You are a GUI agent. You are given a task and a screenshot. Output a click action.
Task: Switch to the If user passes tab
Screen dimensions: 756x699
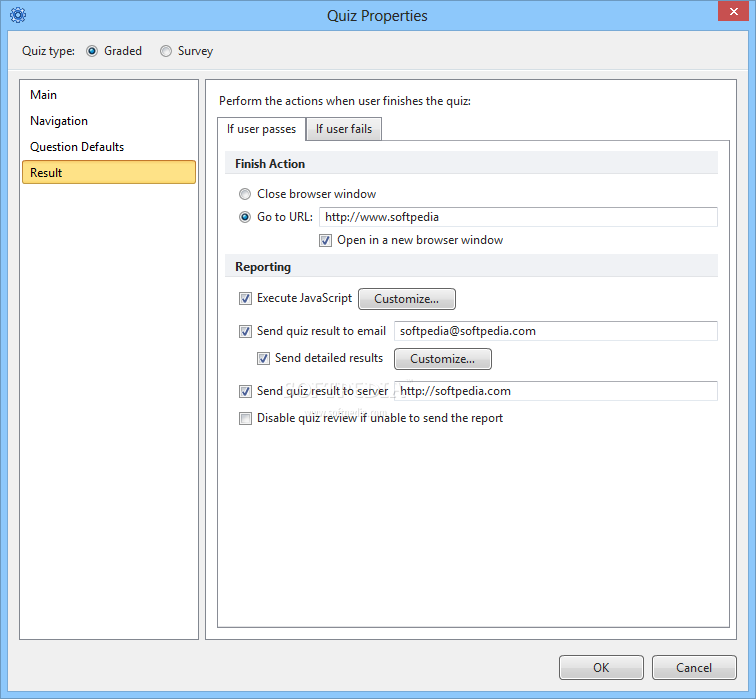tap(261, 129)
